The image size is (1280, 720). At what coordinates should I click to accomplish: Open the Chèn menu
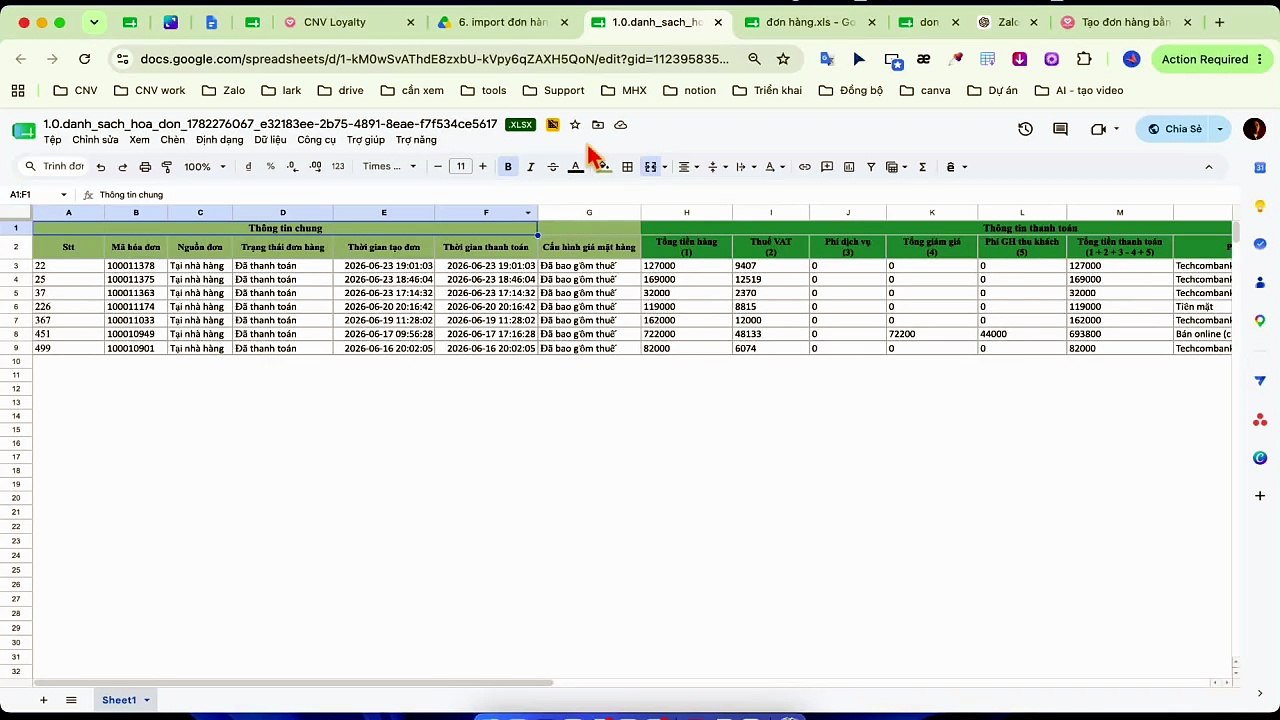(x=172, y=140)
